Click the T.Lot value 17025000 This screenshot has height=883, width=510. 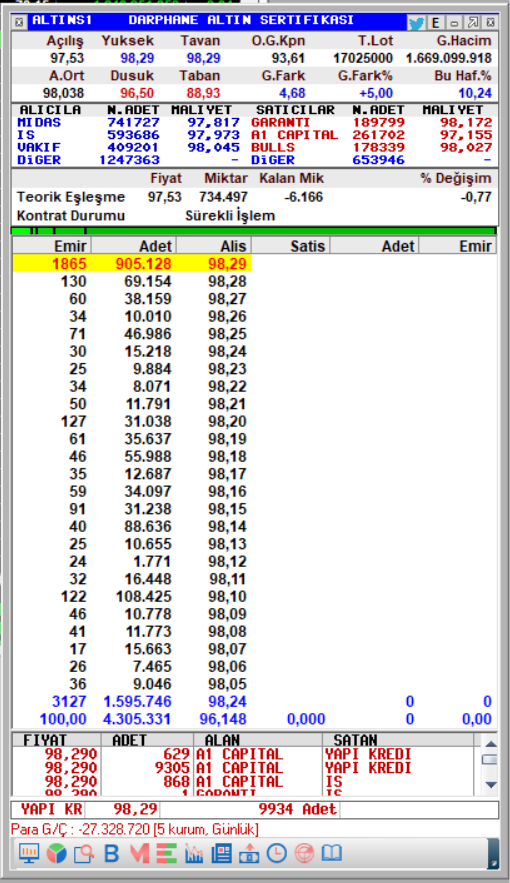(363, 58)
